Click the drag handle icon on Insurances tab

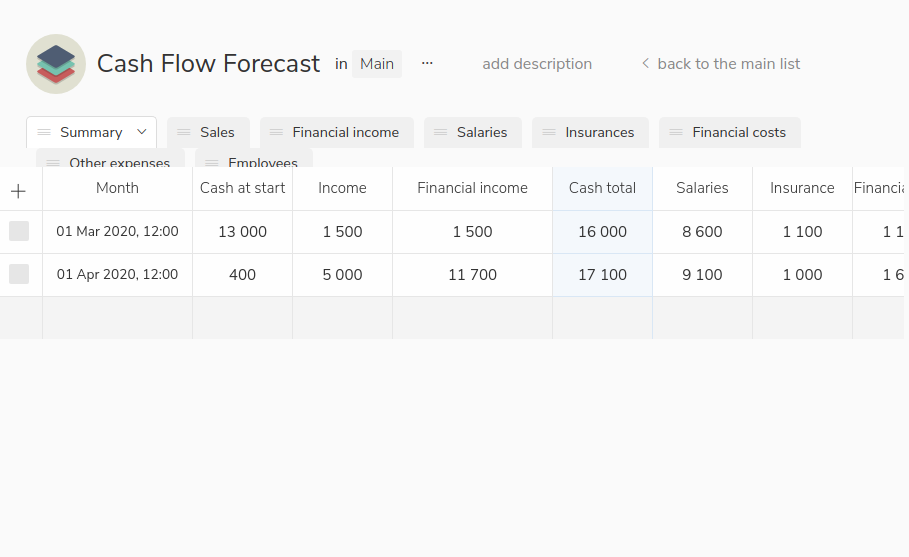(549, 132)
